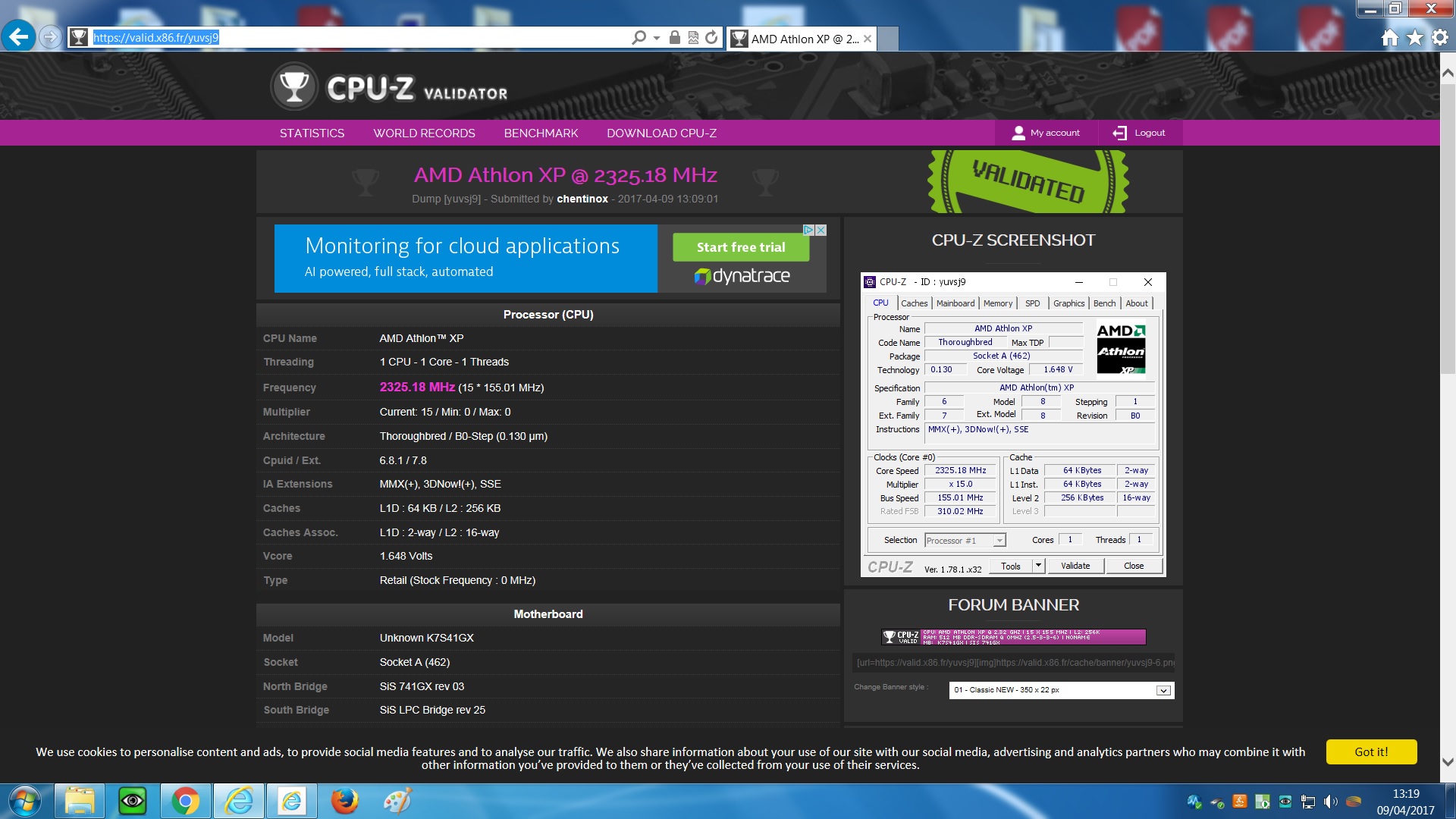The width and height of the screenshot is (1456, 819).
Task: Open Favorites with the star icon
Action: 1415,37
